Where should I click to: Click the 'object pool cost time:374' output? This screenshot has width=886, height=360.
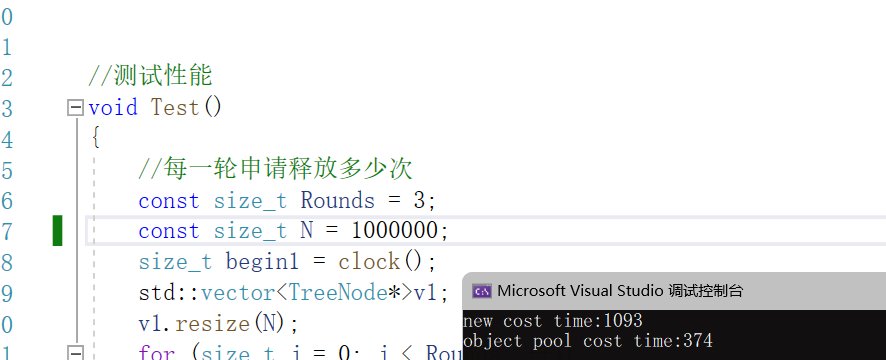[588, 341]
